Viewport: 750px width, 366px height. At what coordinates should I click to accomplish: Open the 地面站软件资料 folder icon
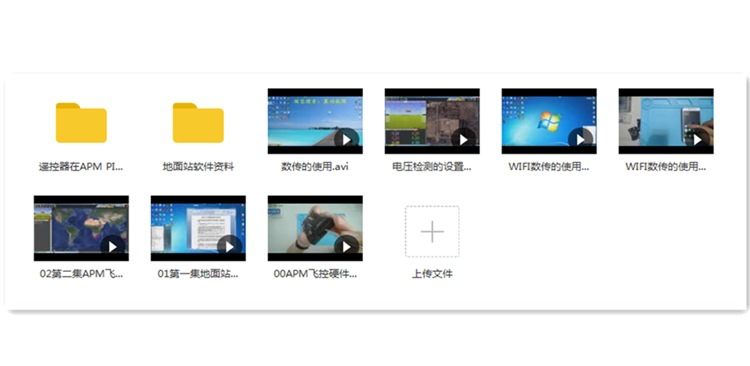[x=198, y=123]
